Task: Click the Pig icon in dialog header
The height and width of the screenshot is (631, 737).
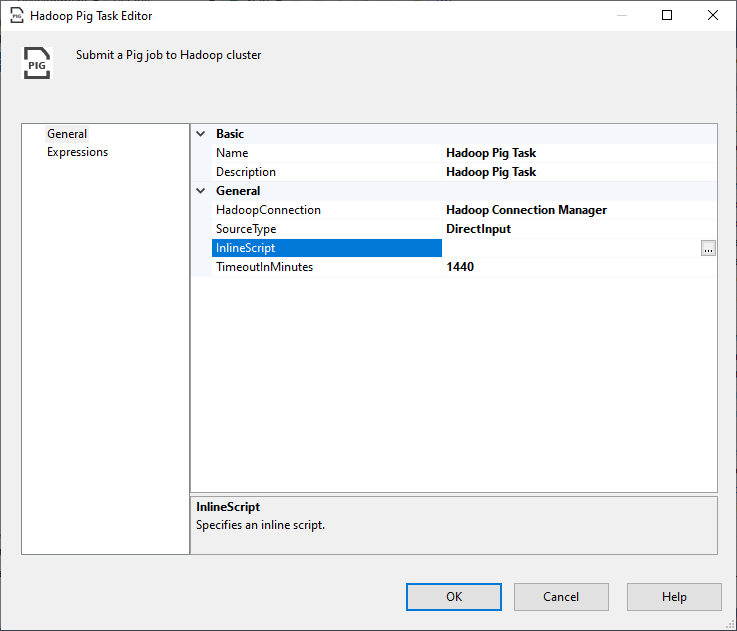Action: click(x=37, y=61)
